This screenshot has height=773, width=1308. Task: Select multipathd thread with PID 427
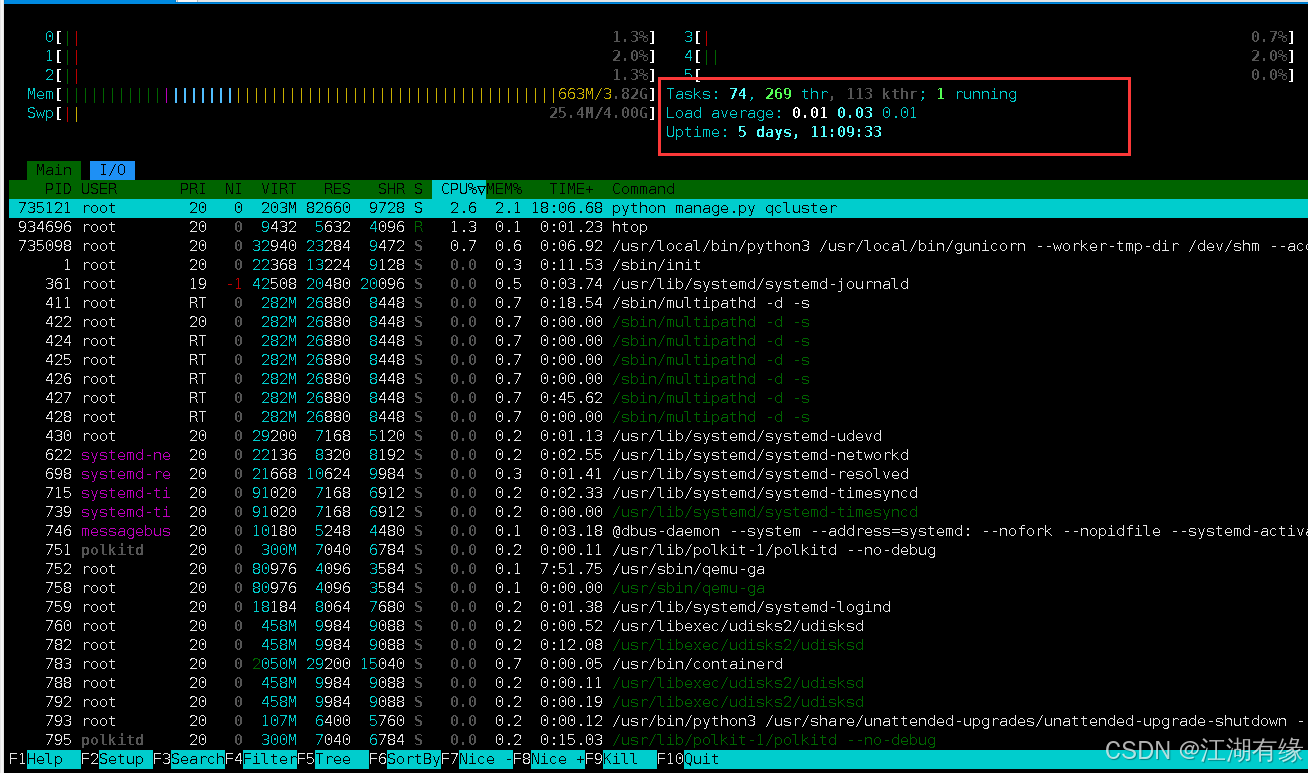[658, 398]
